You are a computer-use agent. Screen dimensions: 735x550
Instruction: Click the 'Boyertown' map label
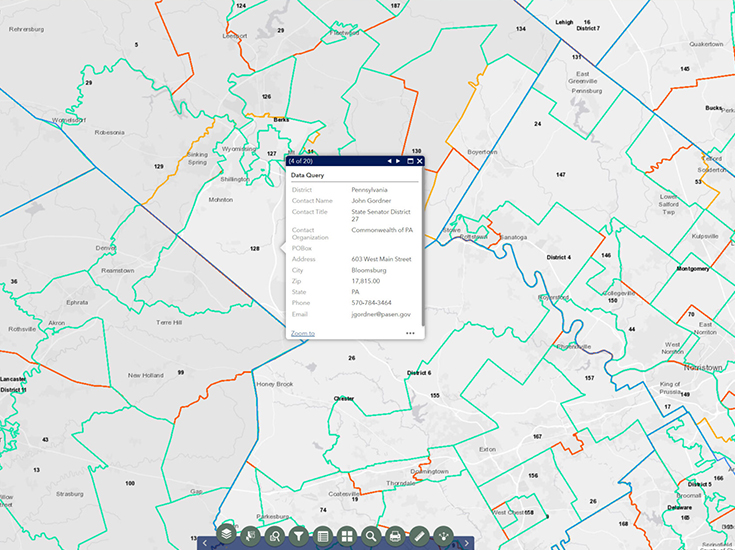coord(482,152)
